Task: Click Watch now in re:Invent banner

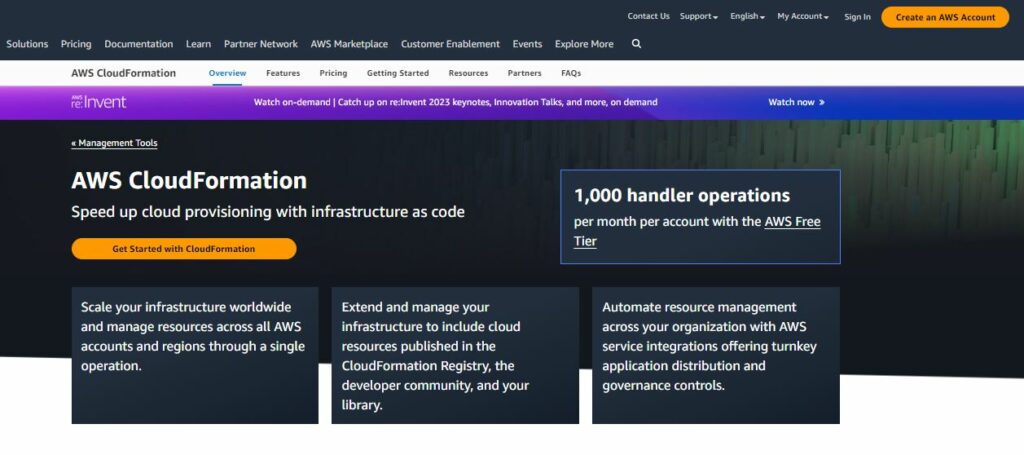Action: tap(796, 102)
